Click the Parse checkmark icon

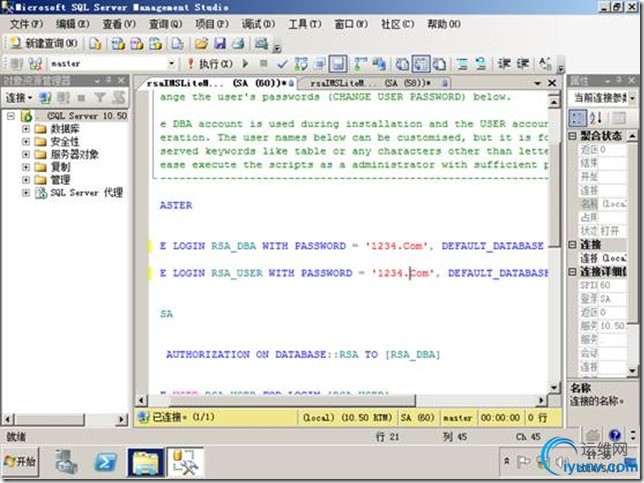282,64
